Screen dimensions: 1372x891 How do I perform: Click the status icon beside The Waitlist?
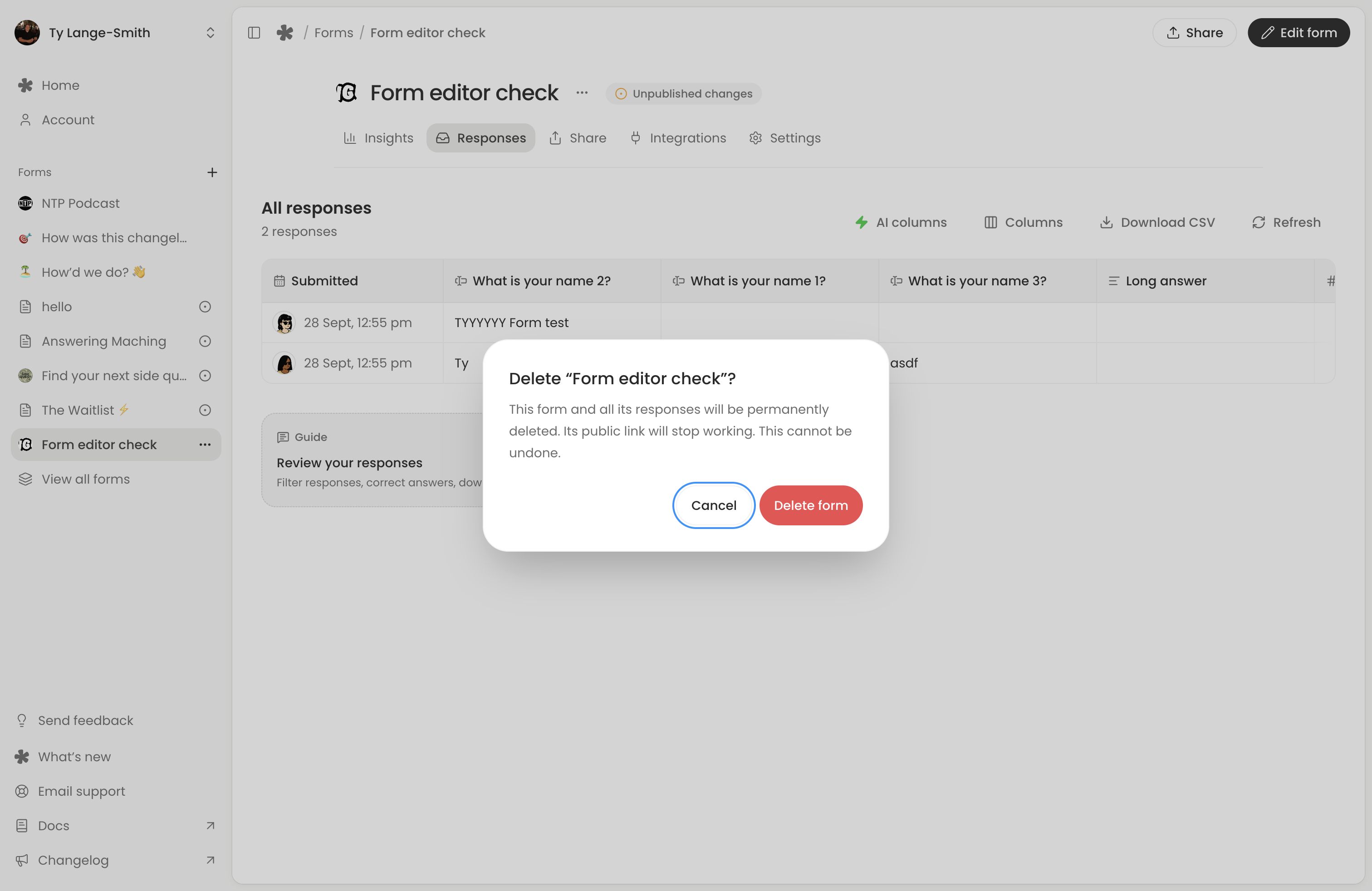tap(205, 411)
